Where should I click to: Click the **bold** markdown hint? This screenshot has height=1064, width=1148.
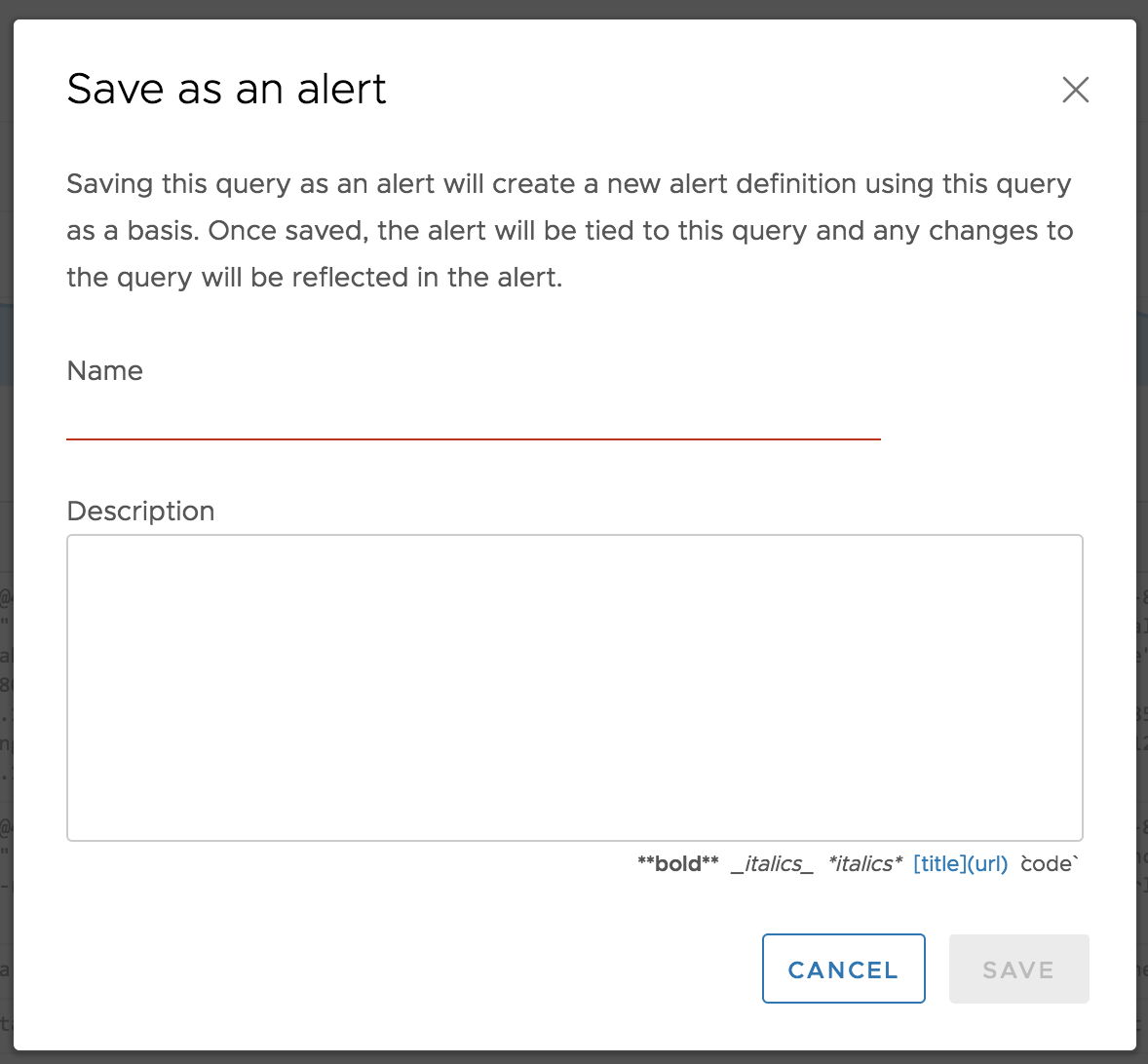point(677,864)
